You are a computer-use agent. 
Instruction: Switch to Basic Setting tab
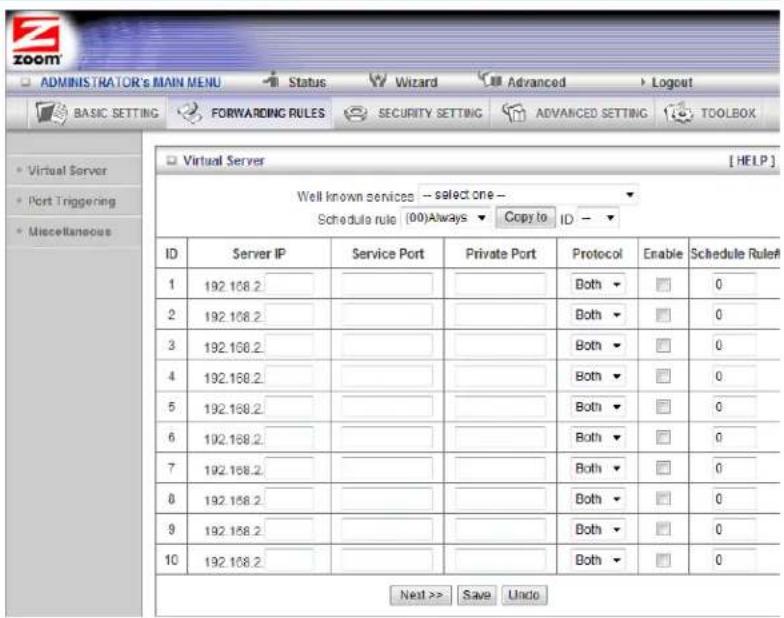tap(116, 113)
